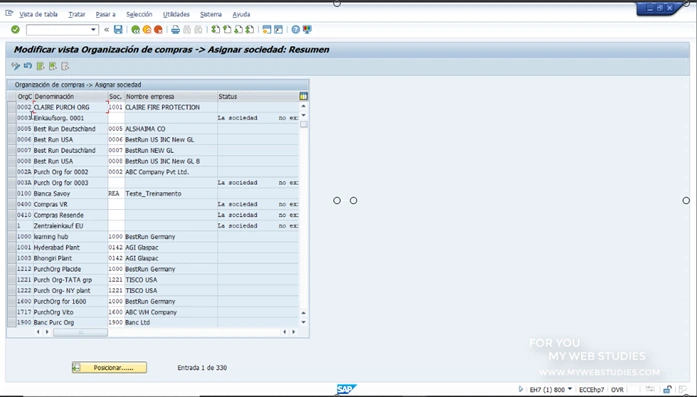The width and height of the screenshot is (697, 397).
Task: Click the Undo change icon
Action: point(28,66)
